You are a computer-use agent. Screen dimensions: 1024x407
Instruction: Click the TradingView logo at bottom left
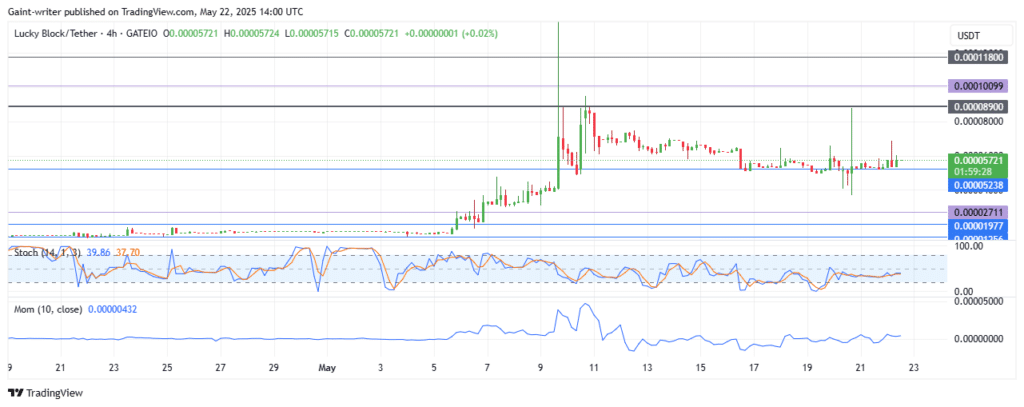pos(46,393)
